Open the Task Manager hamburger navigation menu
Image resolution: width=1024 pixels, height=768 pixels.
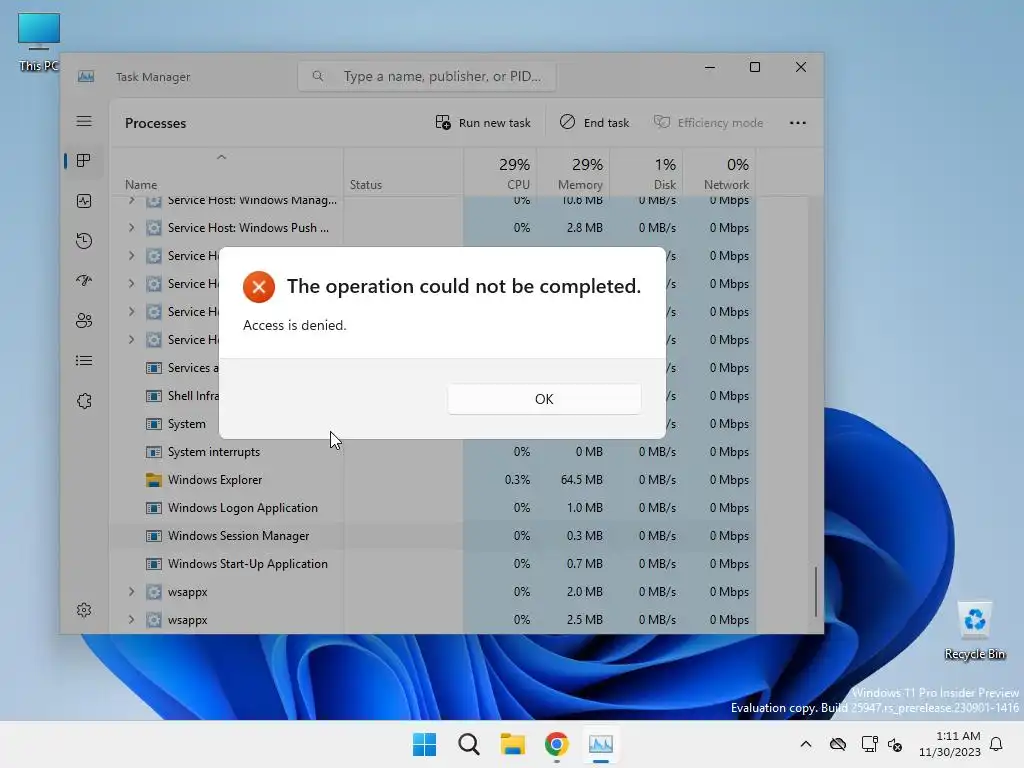[x=84, y=121]
